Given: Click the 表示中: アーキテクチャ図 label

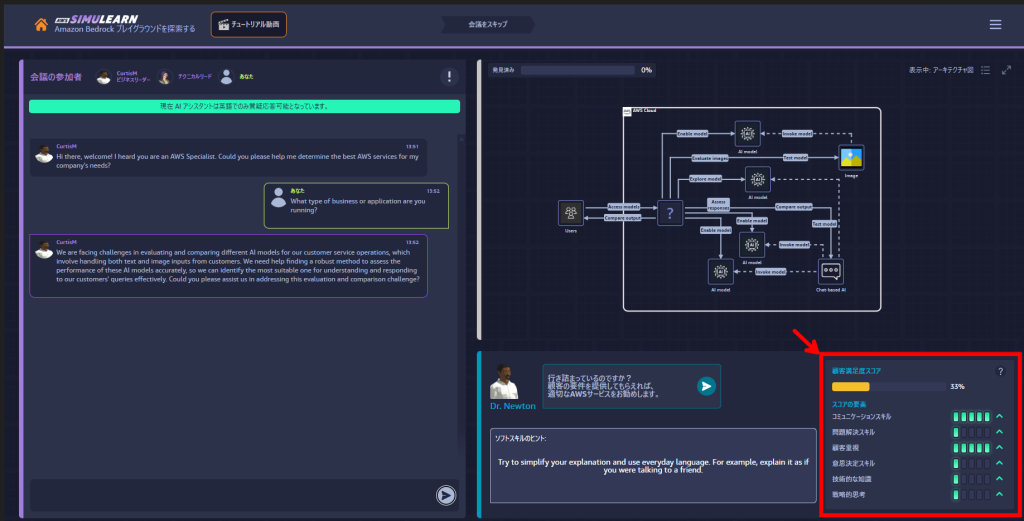Looking at the screenshot, I should coord(941,70).
